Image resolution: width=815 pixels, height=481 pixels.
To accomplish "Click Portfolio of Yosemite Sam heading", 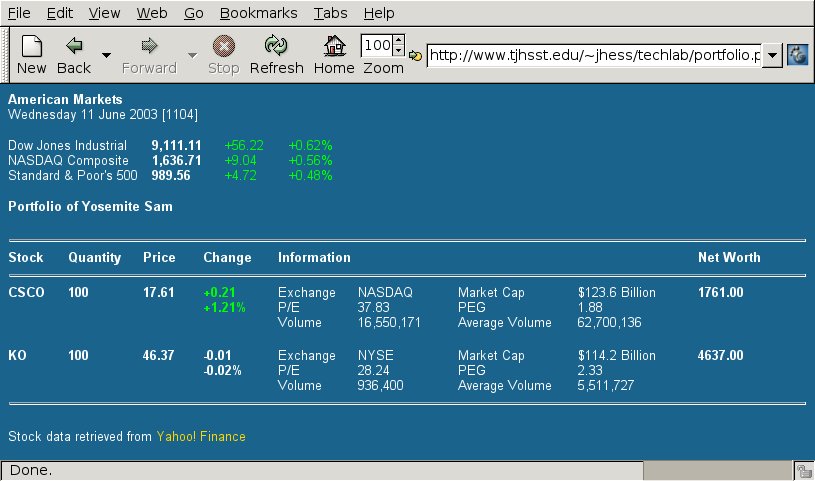I will tap(90, 206).
